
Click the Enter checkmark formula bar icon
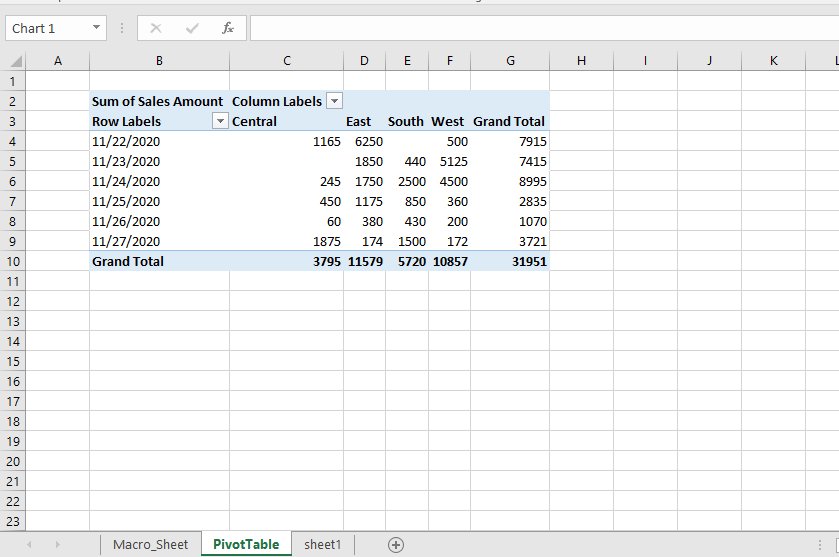[192, 28]
